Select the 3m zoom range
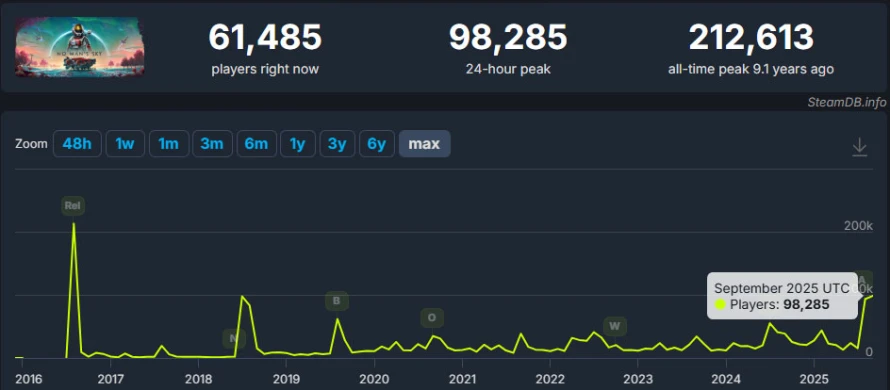 tap(212, 144)
